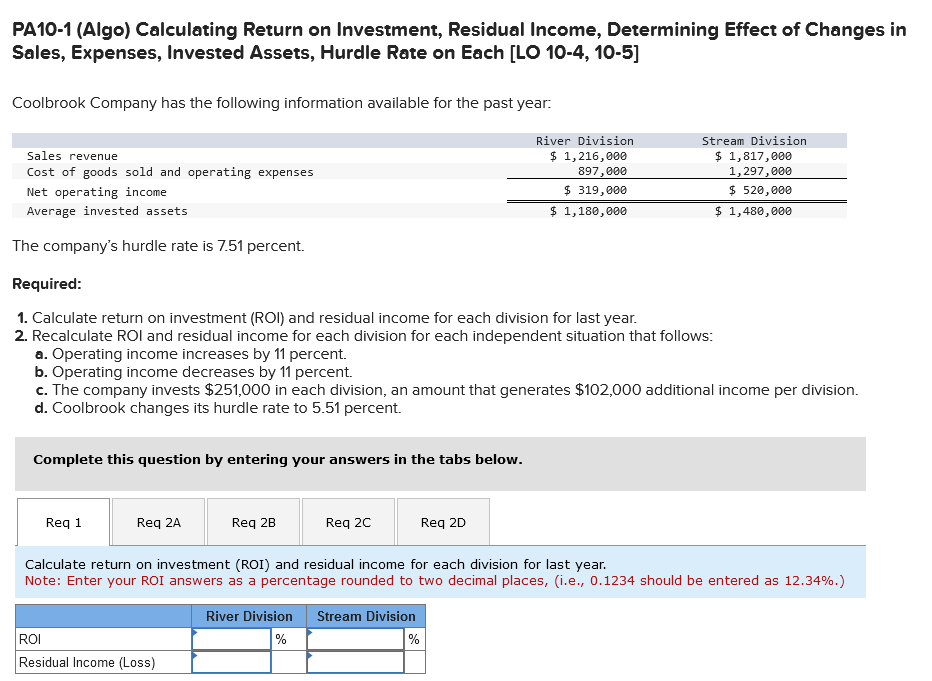Click the blue marker on River ROI cell
932x681 pixels.
click(195, 631)
